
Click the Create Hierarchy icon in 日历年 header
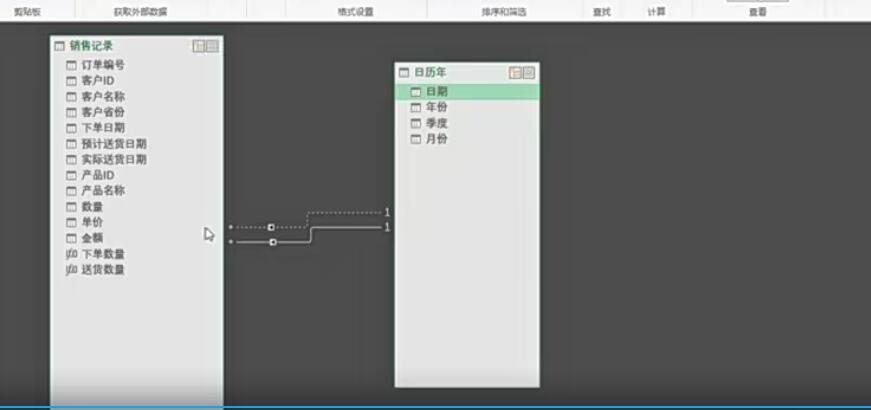[515, 73]
